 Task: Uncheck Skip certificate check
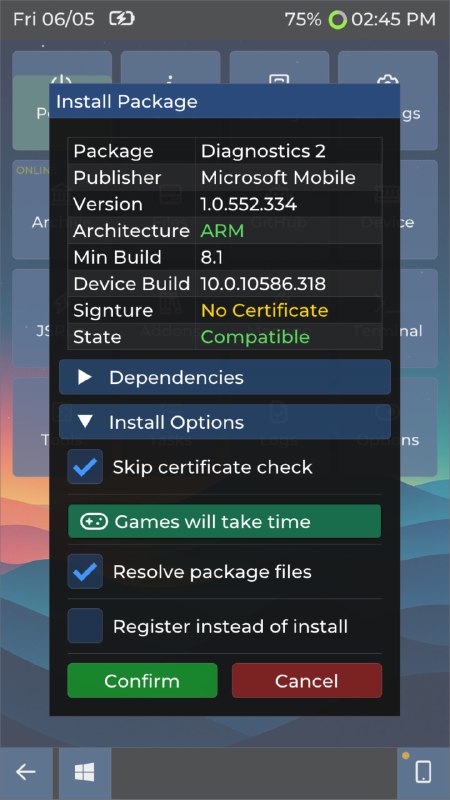tap(85, 467)
